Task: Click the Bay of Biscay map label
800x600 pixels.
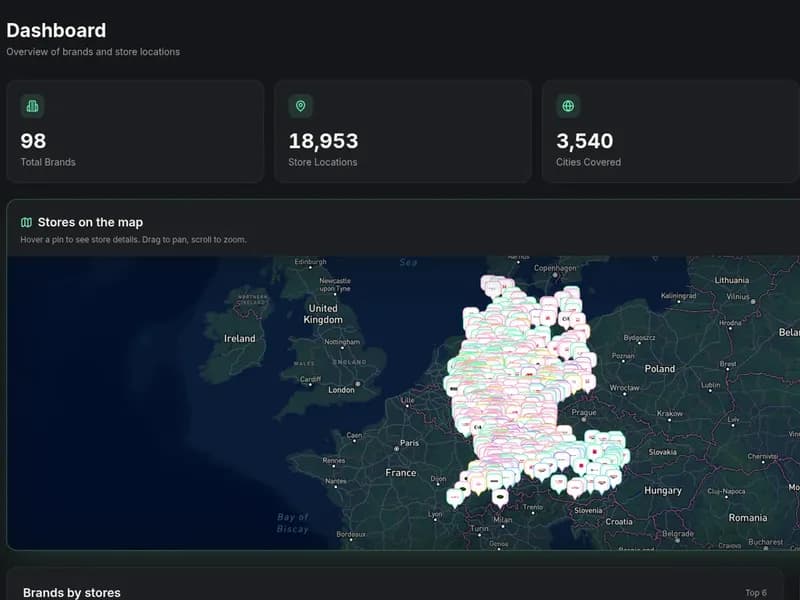Action: pyautogui.click(x=292, y=523)
